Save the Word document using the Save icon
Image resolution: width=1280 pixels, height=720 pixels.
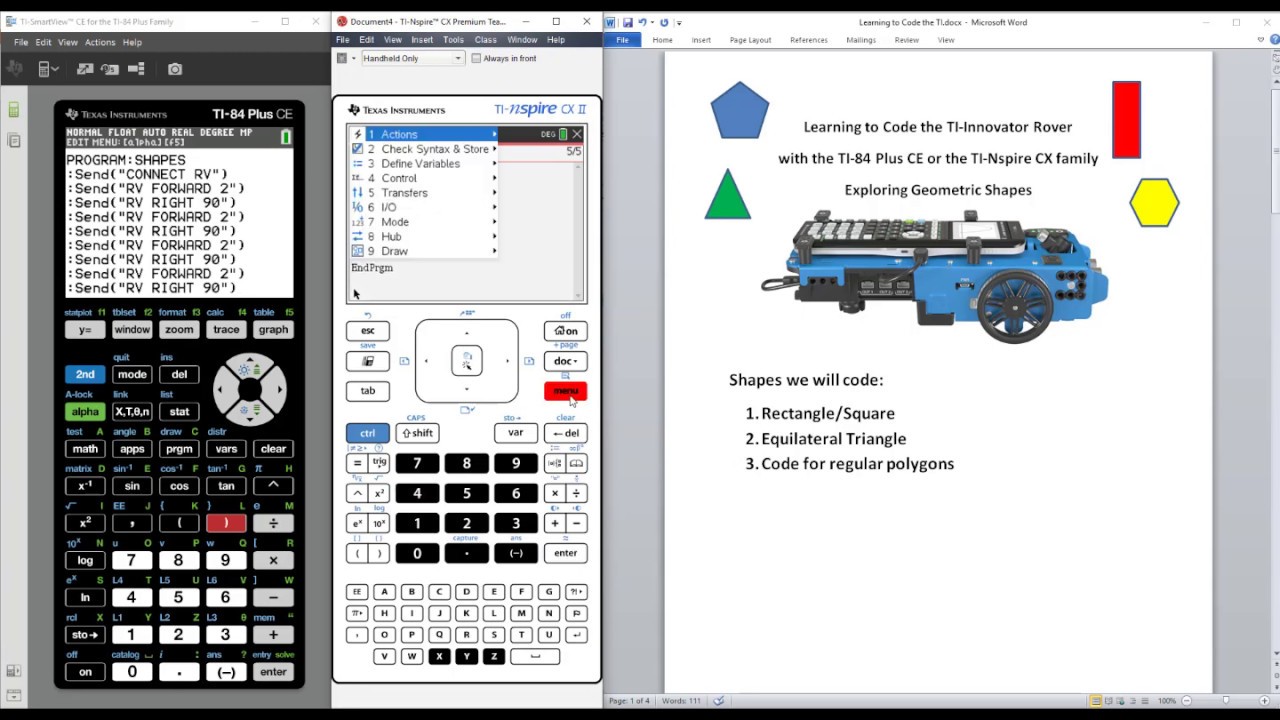627,22
